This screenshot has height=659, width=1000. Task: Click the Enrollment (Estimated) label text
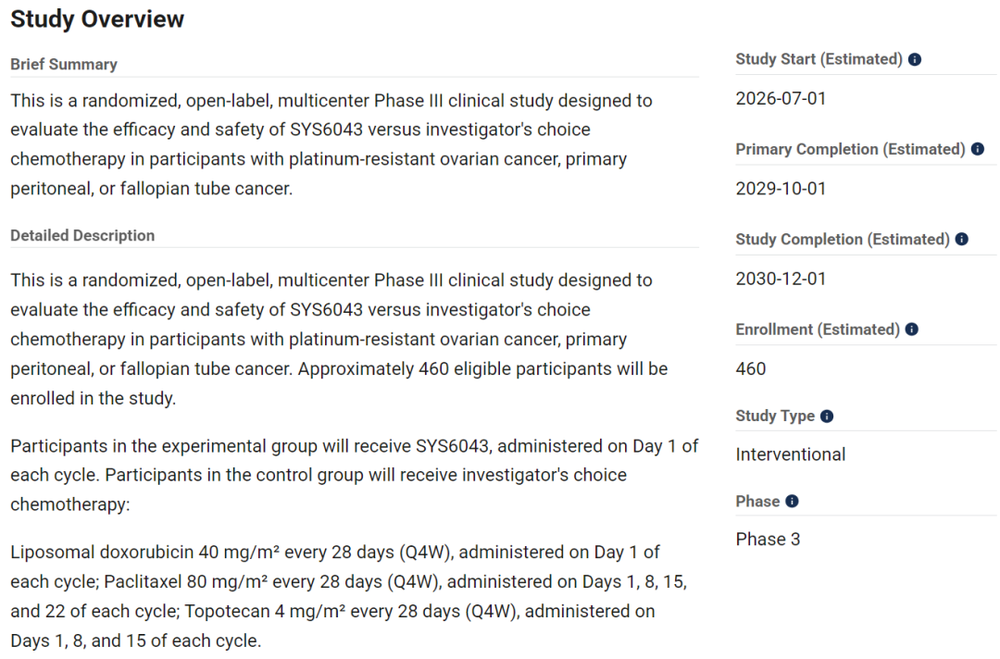tap(818, 329)
